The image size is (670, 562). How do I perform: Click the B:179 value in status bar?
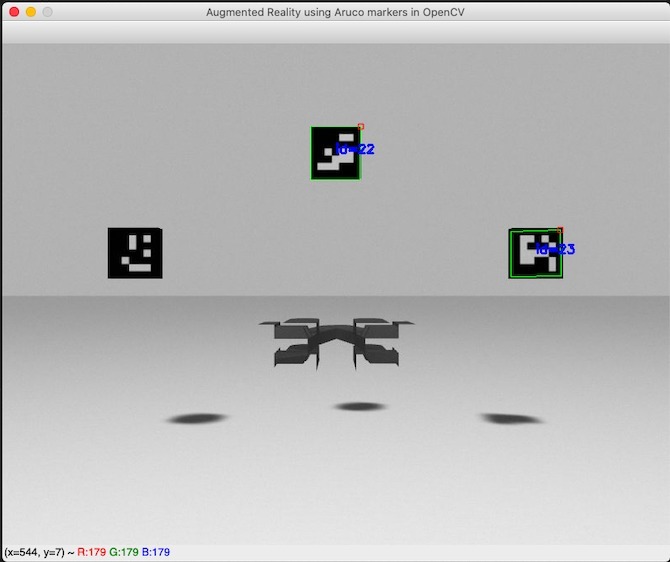pos(156,552)
